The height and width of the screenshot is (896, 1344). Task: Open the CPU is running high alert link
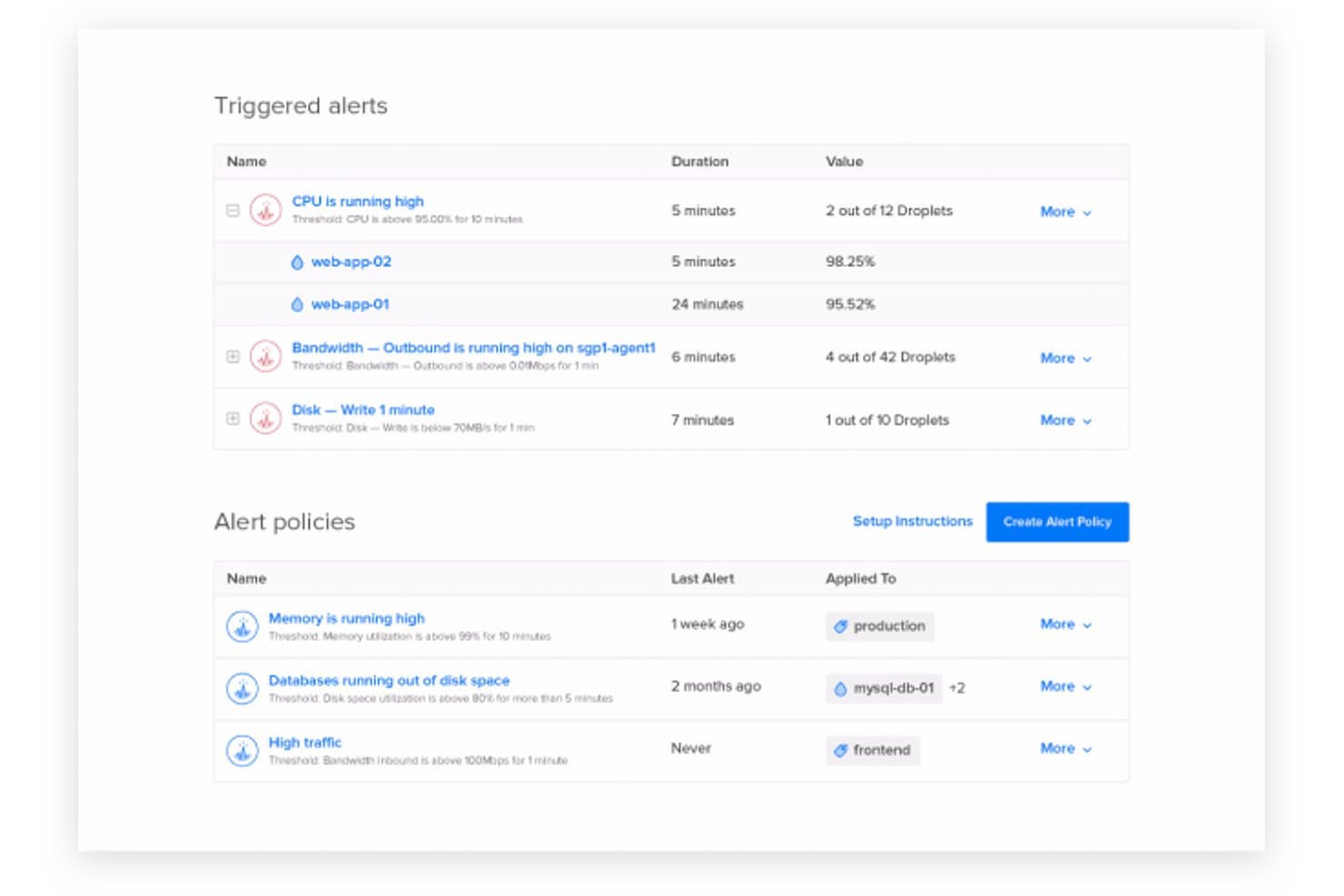coord(358,202)
